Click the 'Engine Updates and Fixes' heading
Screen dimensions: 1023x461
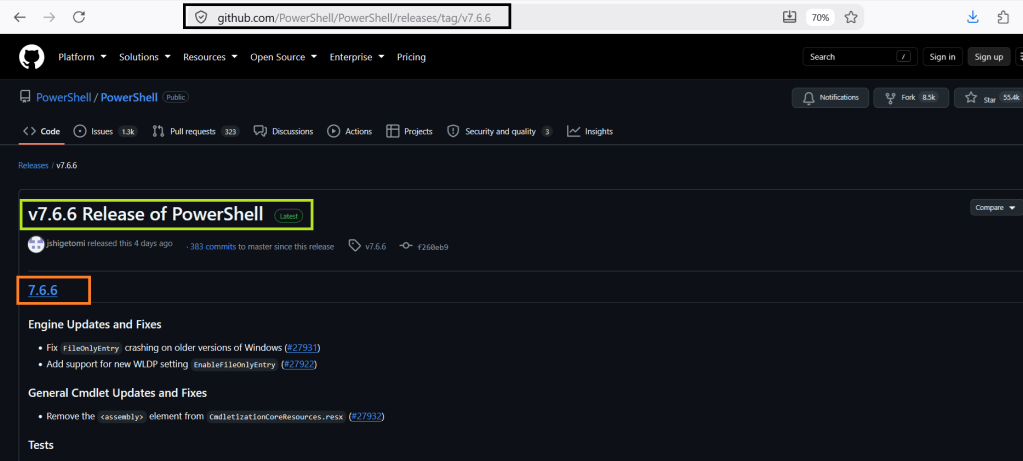point(95,324)
